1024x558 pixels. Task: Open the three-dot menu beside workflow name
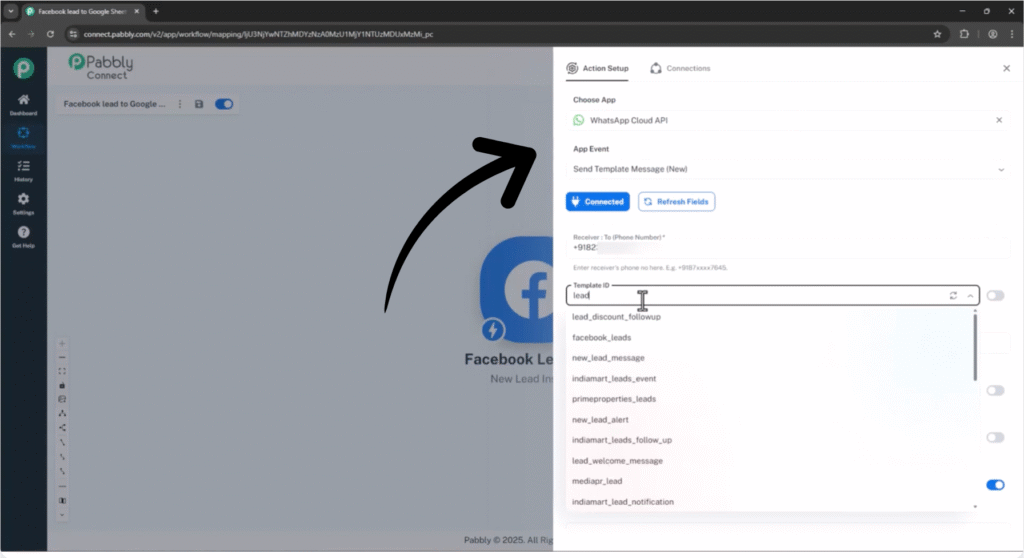coord(180,104)
